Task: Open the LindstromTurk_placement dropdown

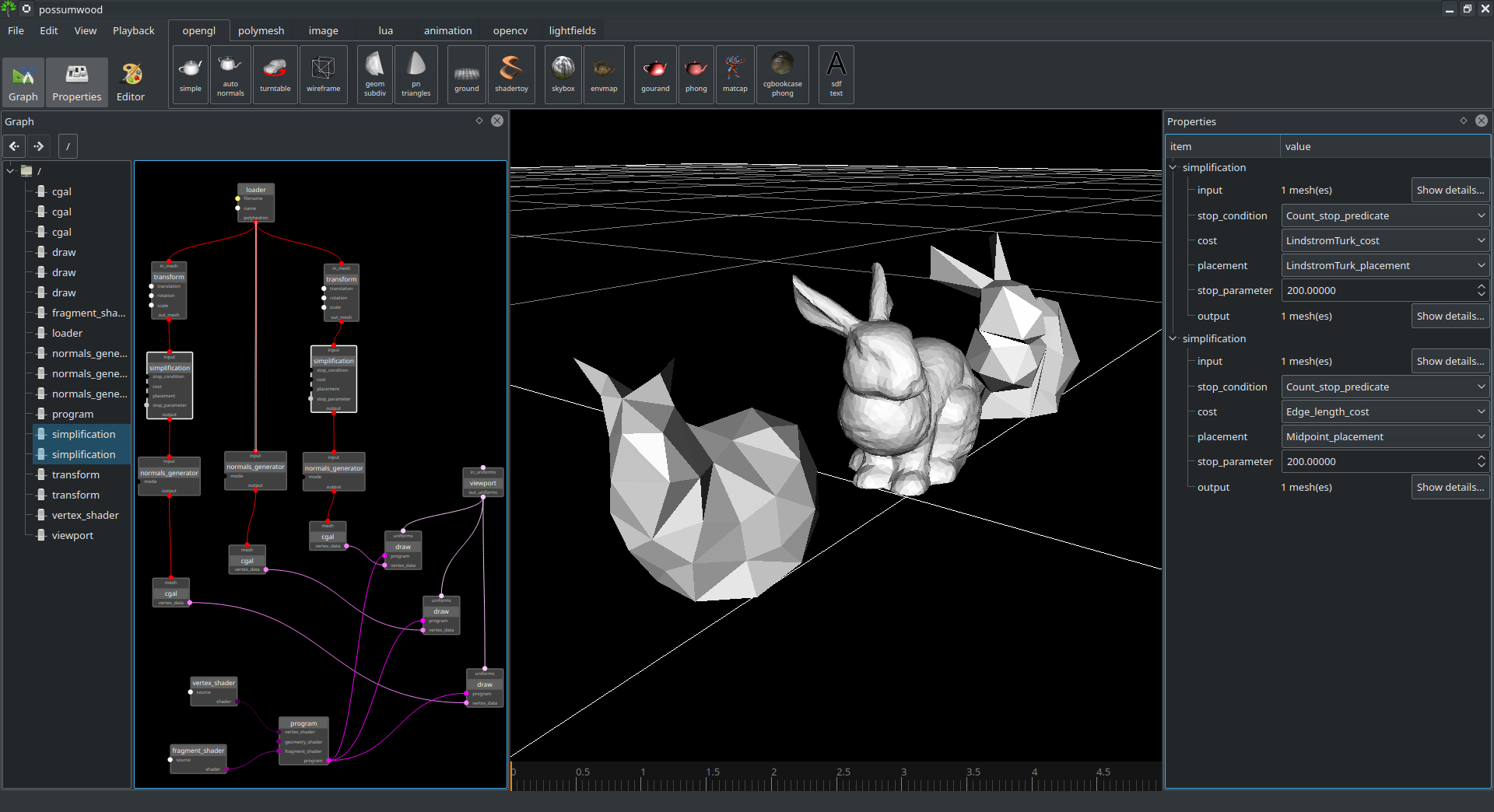Action: tap(1385, 265)
